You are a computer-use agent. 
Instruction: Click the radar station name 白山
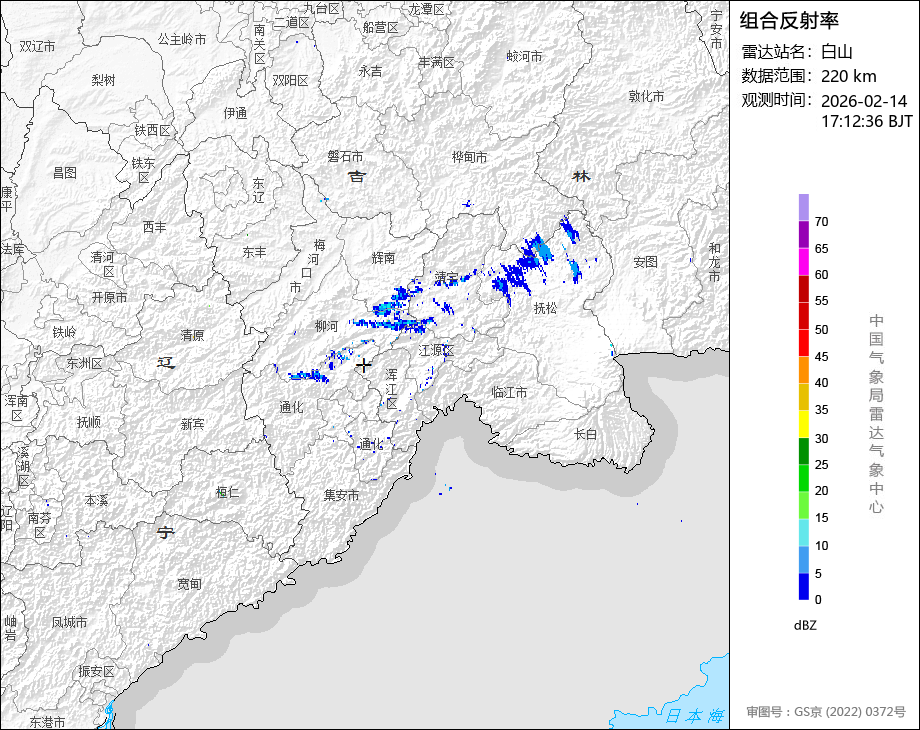pyautogui.click(x=837, y=52)
